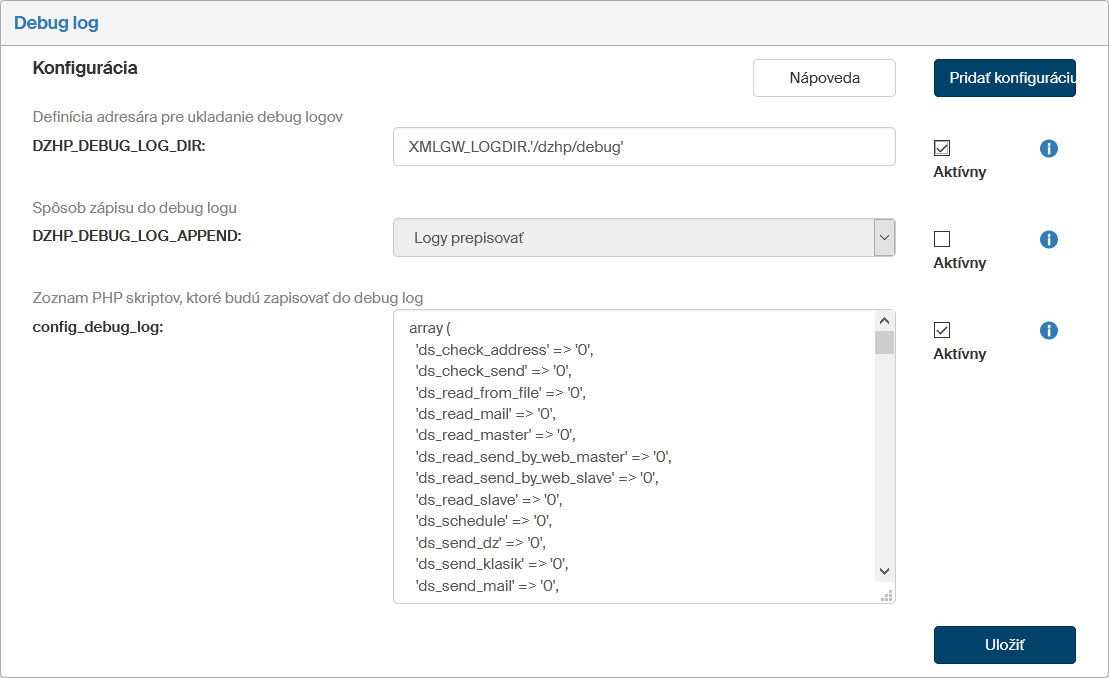Click the 'config_debug_log:' field label
1109x678 pixels.
tap(98, 327)
